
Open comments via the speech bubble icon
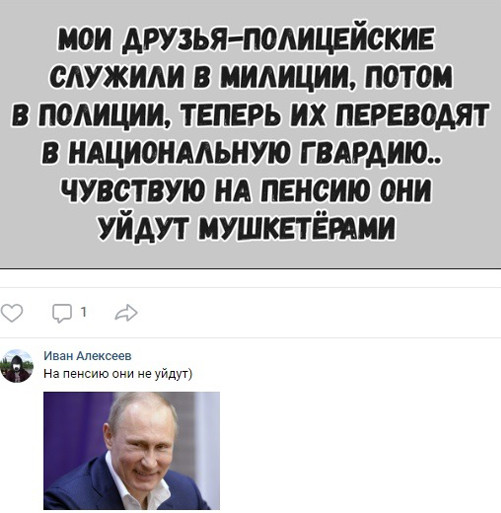tap(62, 313)
